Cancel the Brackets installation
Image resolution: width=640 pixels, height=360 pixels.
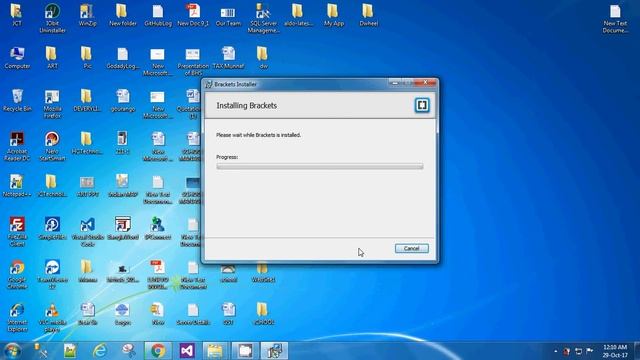click(x=411, y=248)
